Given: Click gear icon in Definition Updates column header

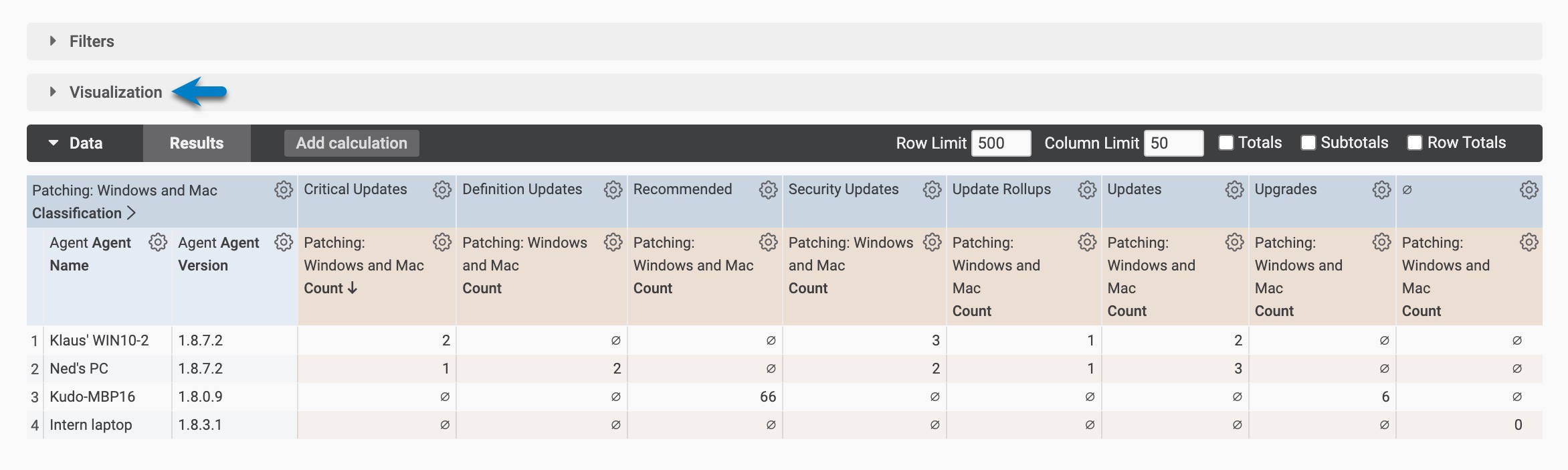Looking at the screenshot, I should tap(613, 190).
